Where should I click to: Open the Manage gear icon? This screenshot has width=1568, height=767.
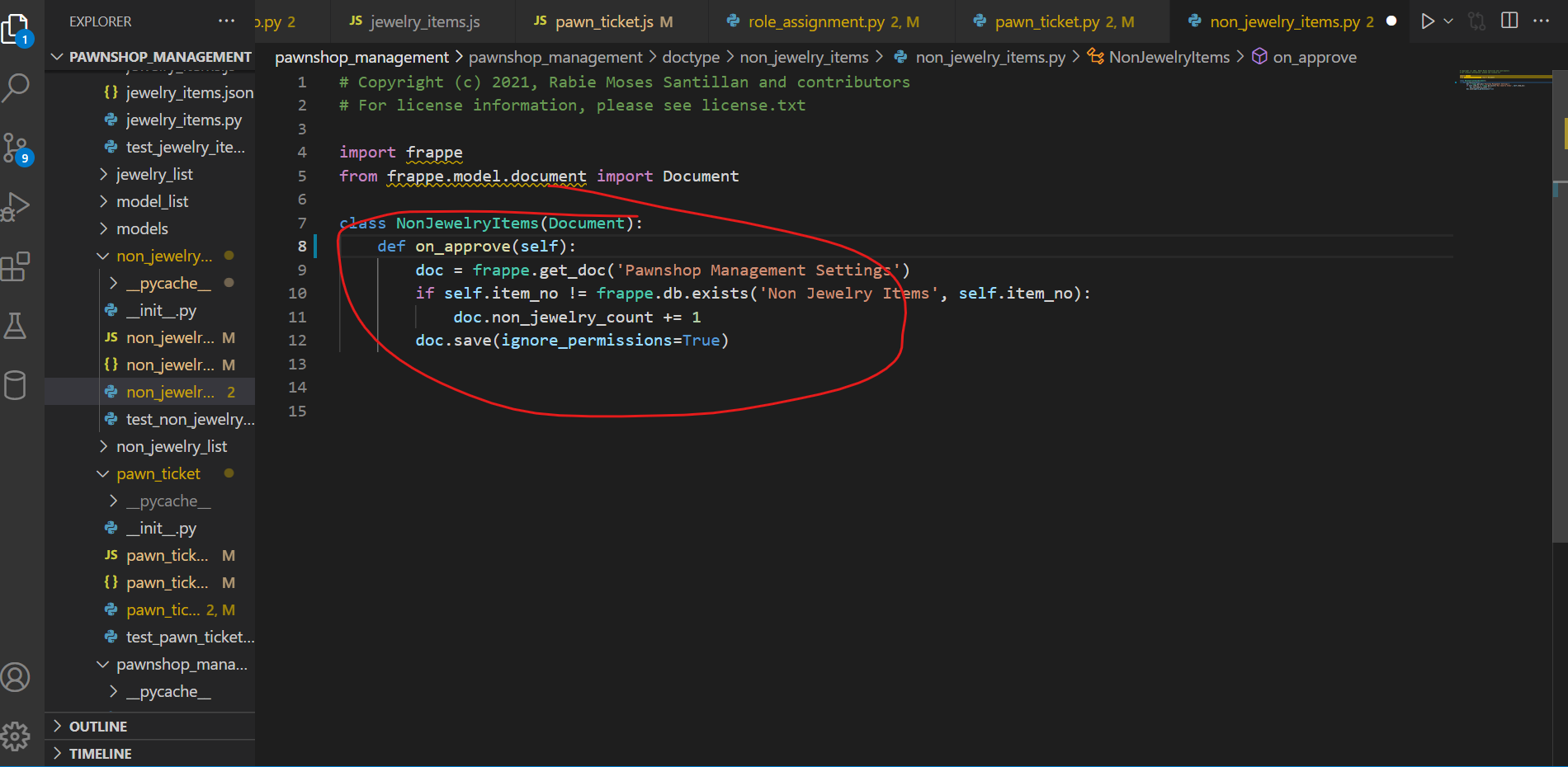(16, 736)
